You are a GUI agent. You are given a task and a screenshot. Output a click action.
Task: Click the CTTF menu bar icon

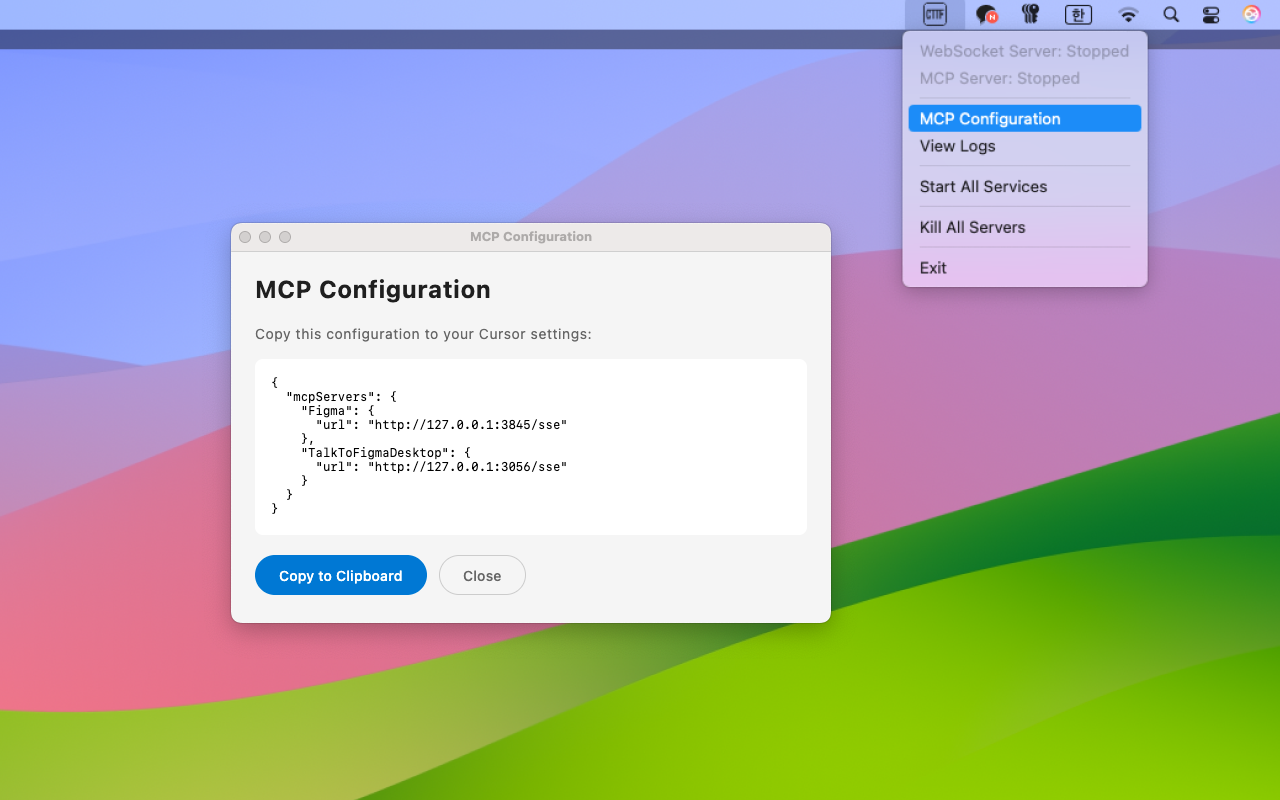934,14
